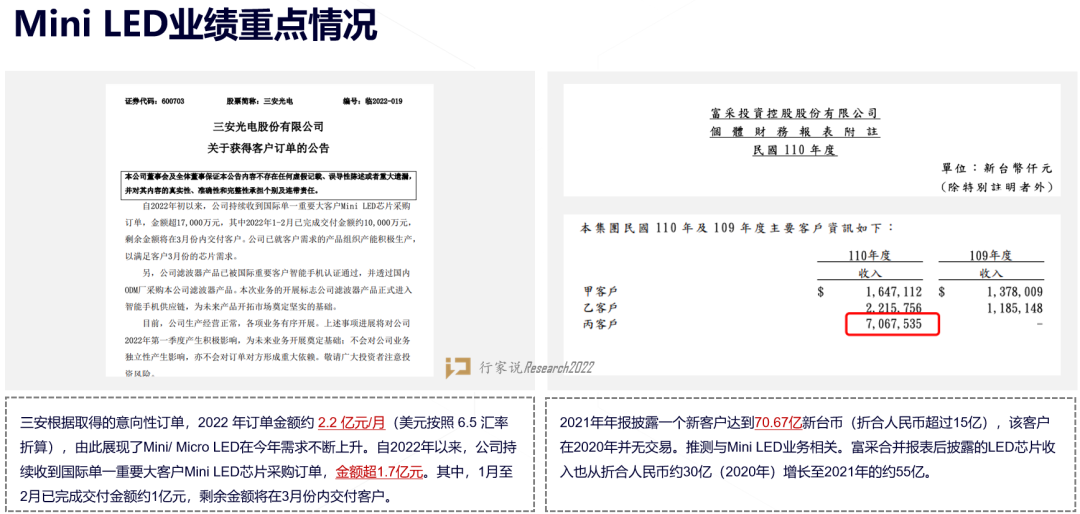The image size is (1080, 514).
Task: Click the heading "富采投資控股股份有限公司"
Action: pos(793,113)
